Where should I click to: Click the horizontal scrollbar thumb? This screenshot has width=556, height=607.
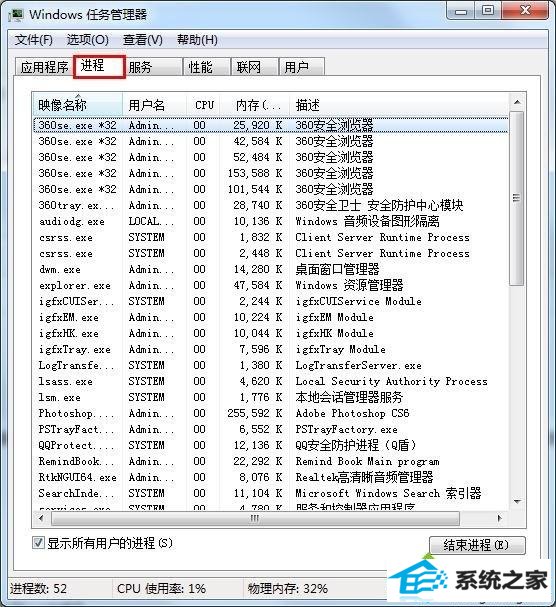click(x=255, y=518)
